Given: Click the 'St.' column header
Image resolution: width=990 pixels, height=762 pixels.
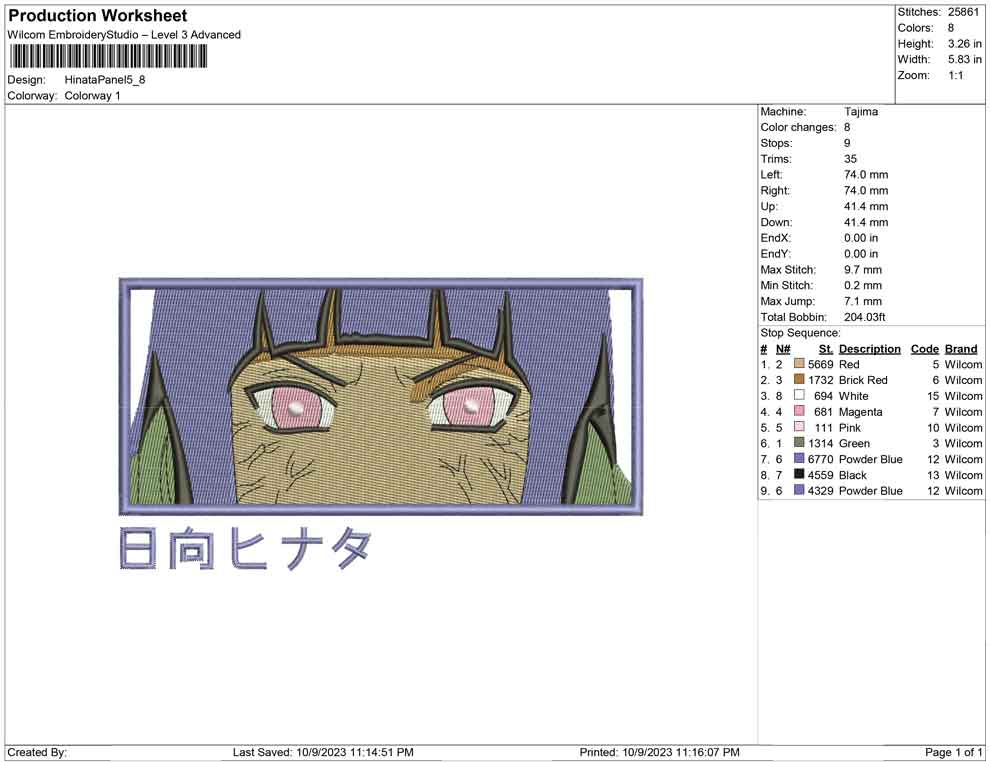Looking at the screenshot, I should [826, 348].
